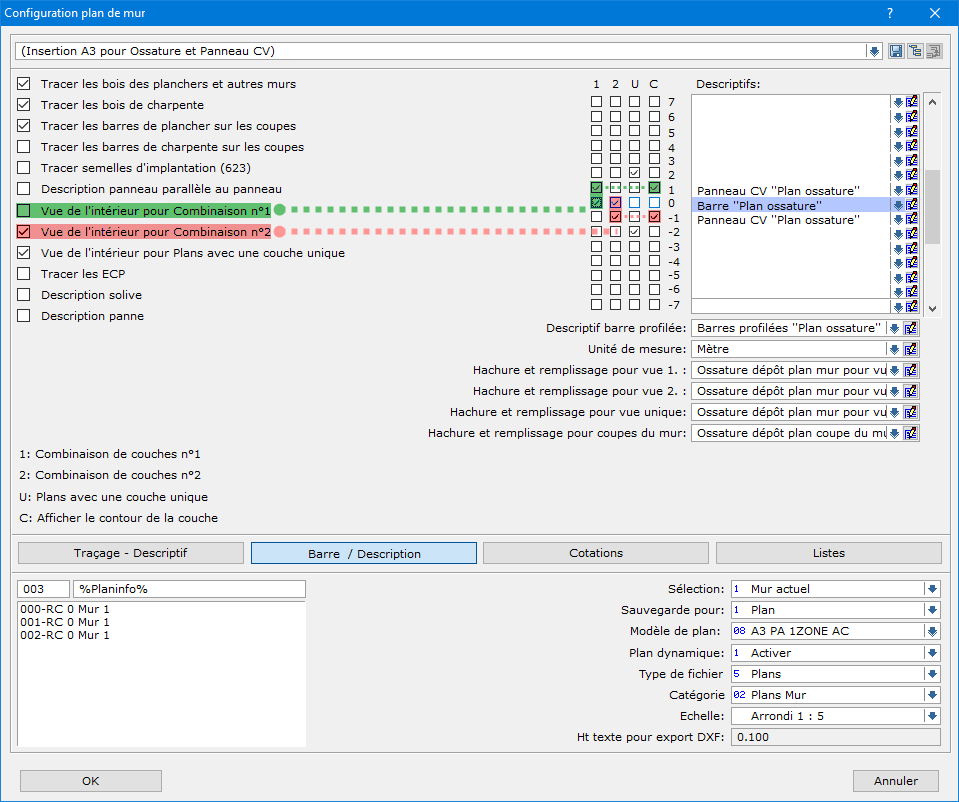
Task: Click the help question mark in title bar
Action: tap(889, 14)
